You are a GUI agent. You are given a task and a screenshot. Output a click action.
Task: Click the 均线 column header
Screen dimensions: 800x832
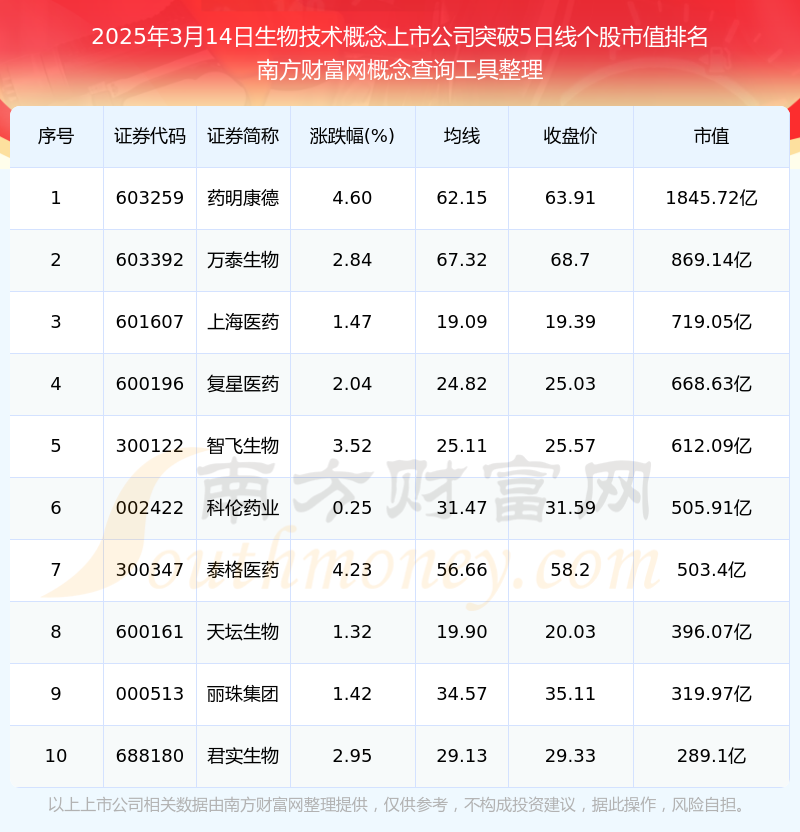click(x=462, y=136)
